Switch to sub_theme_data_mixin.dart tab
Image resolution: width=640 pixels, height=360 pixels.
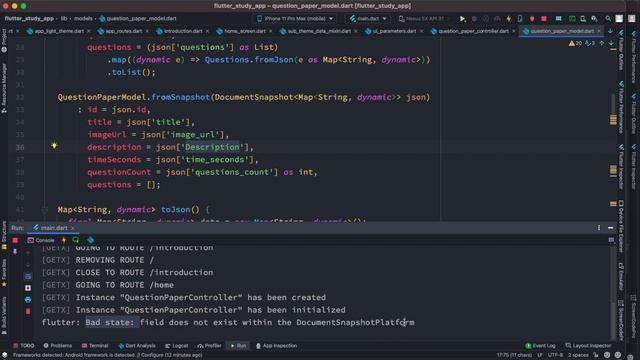[319, 31]
